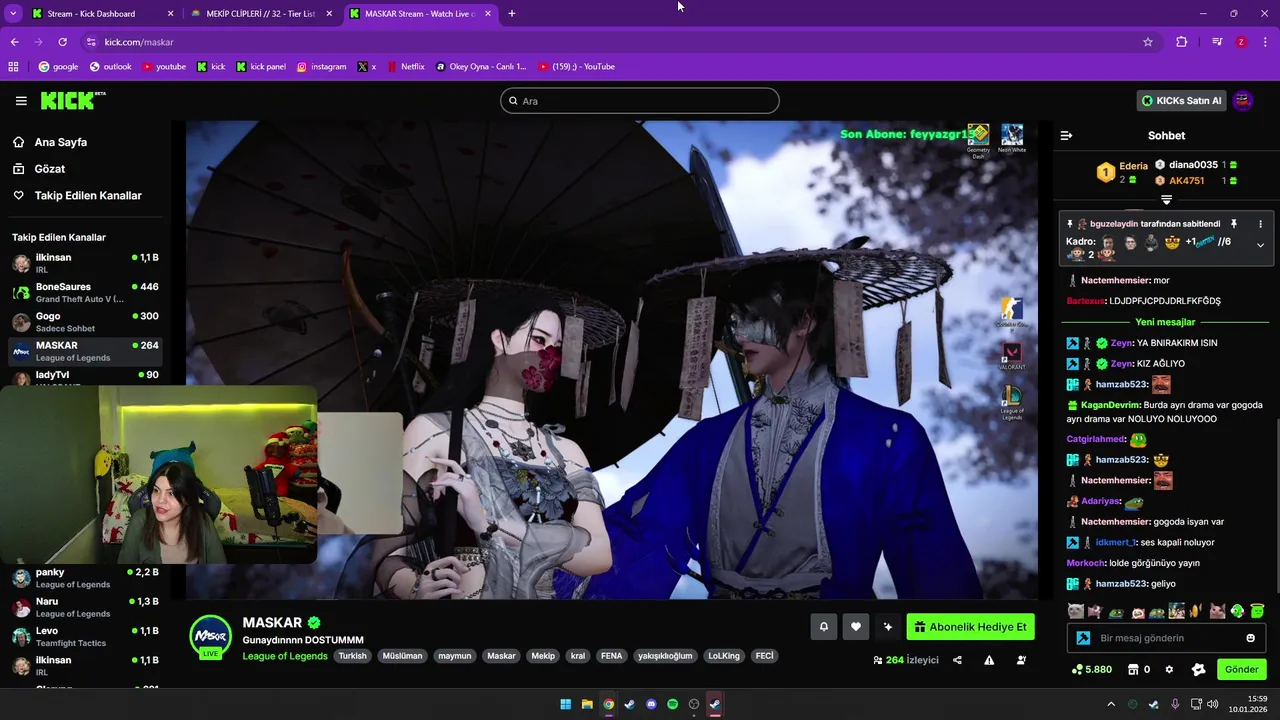1280x720 pixels.
Task: Unpin message using right pin icon
Action: point(1234,224)
